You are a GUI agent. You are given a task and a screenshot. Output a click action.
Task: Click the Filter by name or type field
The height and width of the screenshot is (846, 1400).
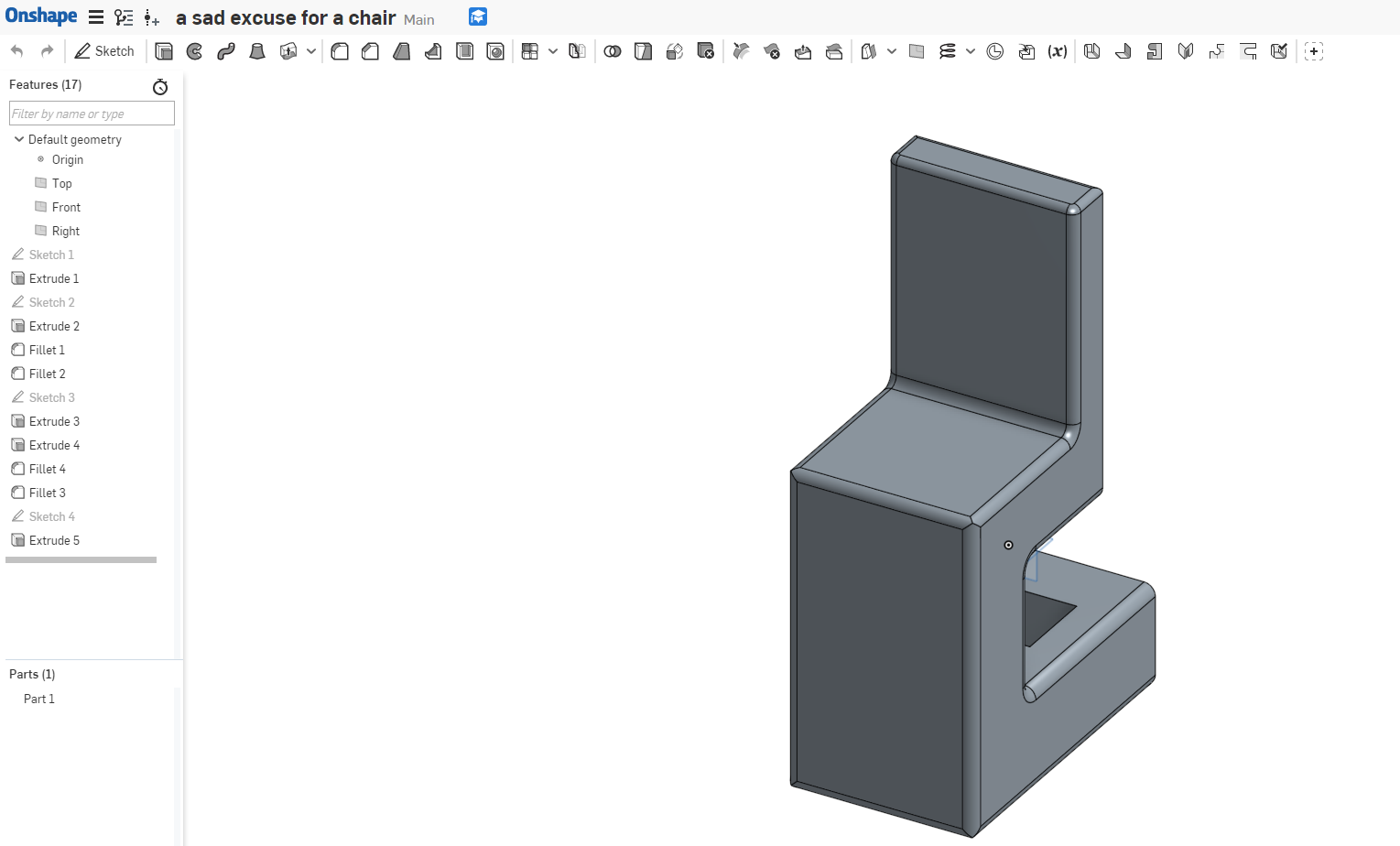click(x=92, y=114)
